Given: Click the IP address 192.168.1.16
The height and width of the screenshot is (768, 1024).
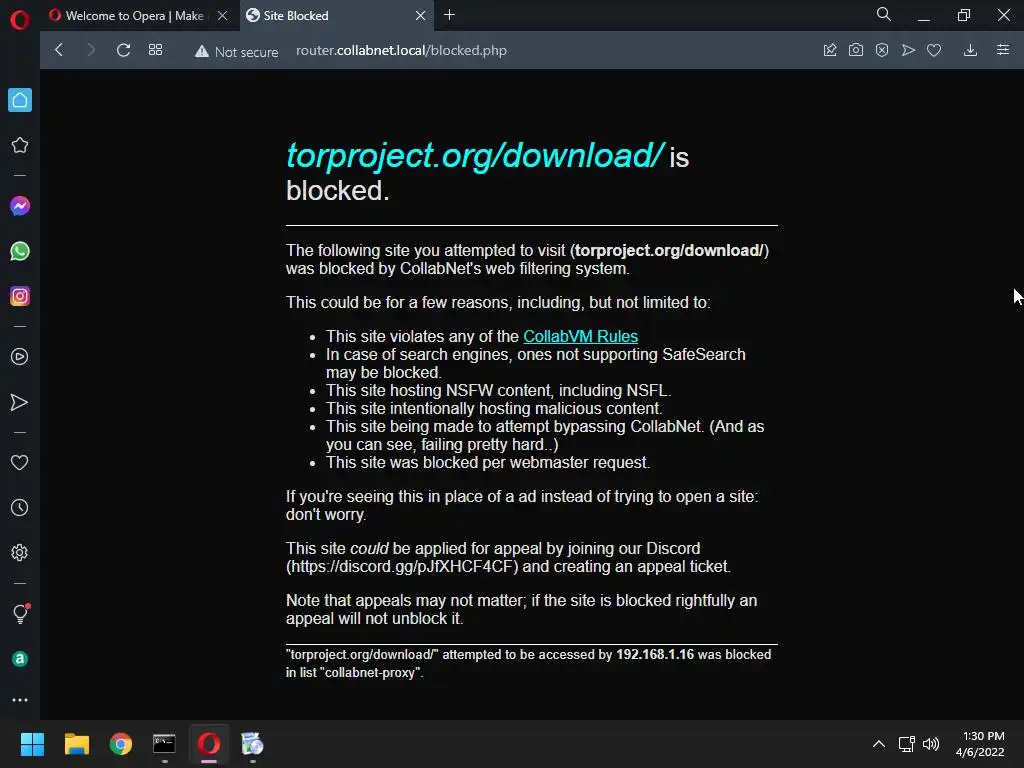Looking at the screenshot, I should (x=655, y=654).
